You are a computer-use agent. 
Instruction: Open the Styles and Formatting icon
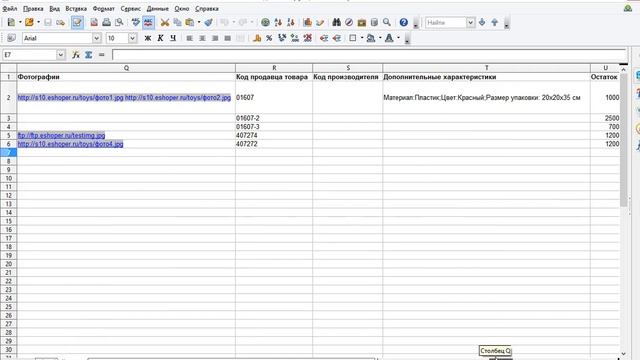click(11, 38)
